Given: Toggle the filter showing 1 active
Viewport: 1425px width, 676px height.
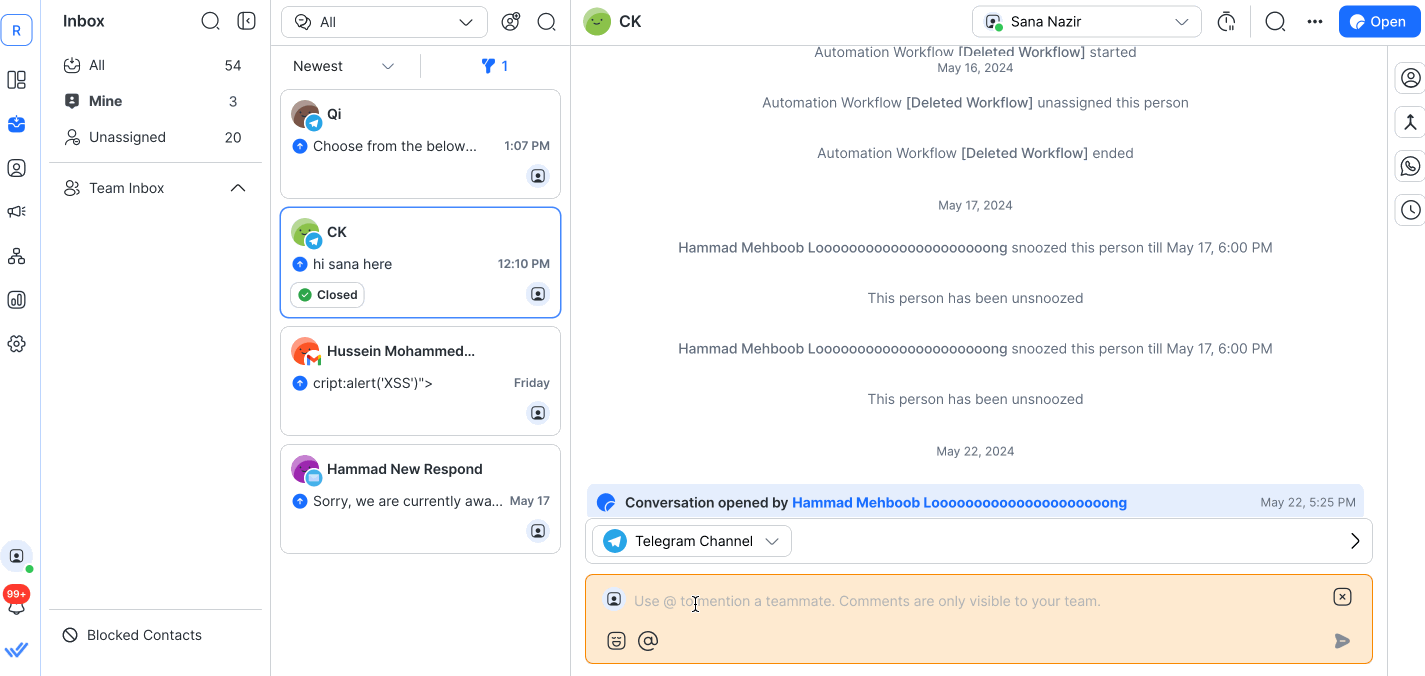Looking at the screenshot, I should 495,66.
